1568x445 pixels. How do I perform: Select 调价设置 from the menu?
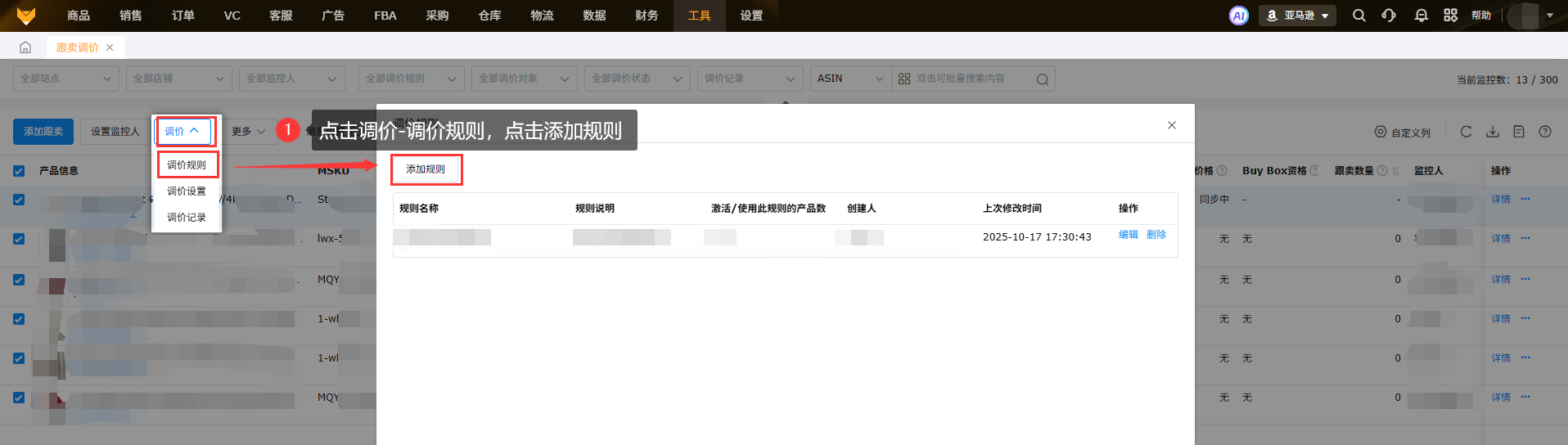pyautogui.click(x=187, y=191)
